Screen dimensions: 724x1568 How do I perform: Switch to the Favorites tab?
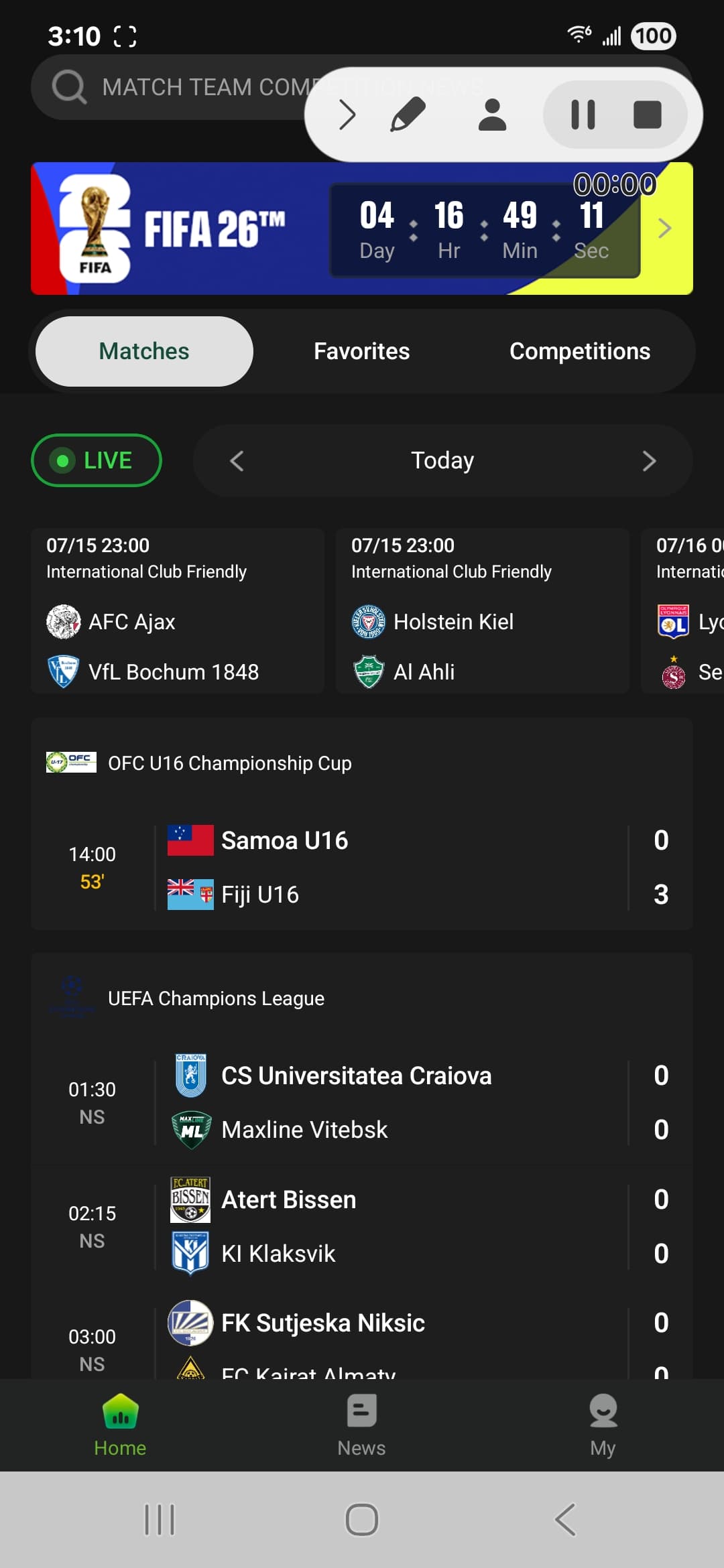[361, 351]
